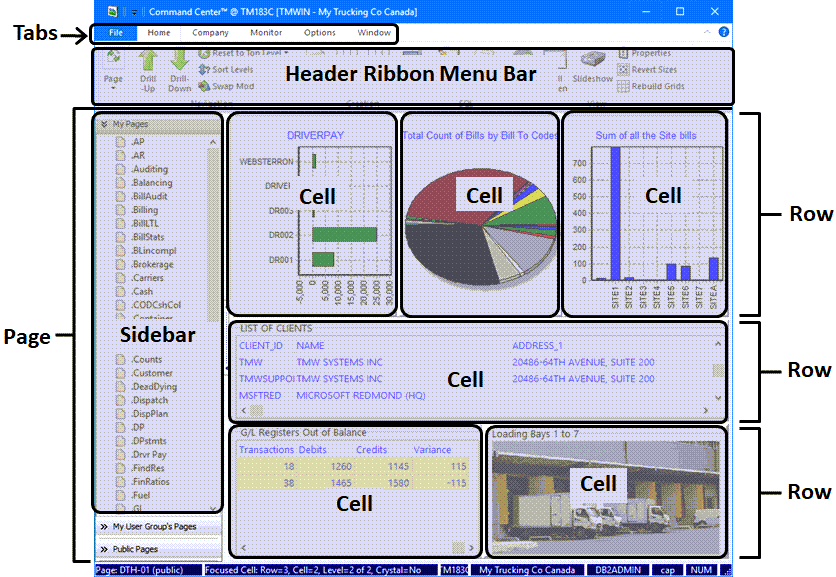This screenshot has width=836, height=577.
Task: Click the Rebuild Grids icon
Action: [623, 86]
